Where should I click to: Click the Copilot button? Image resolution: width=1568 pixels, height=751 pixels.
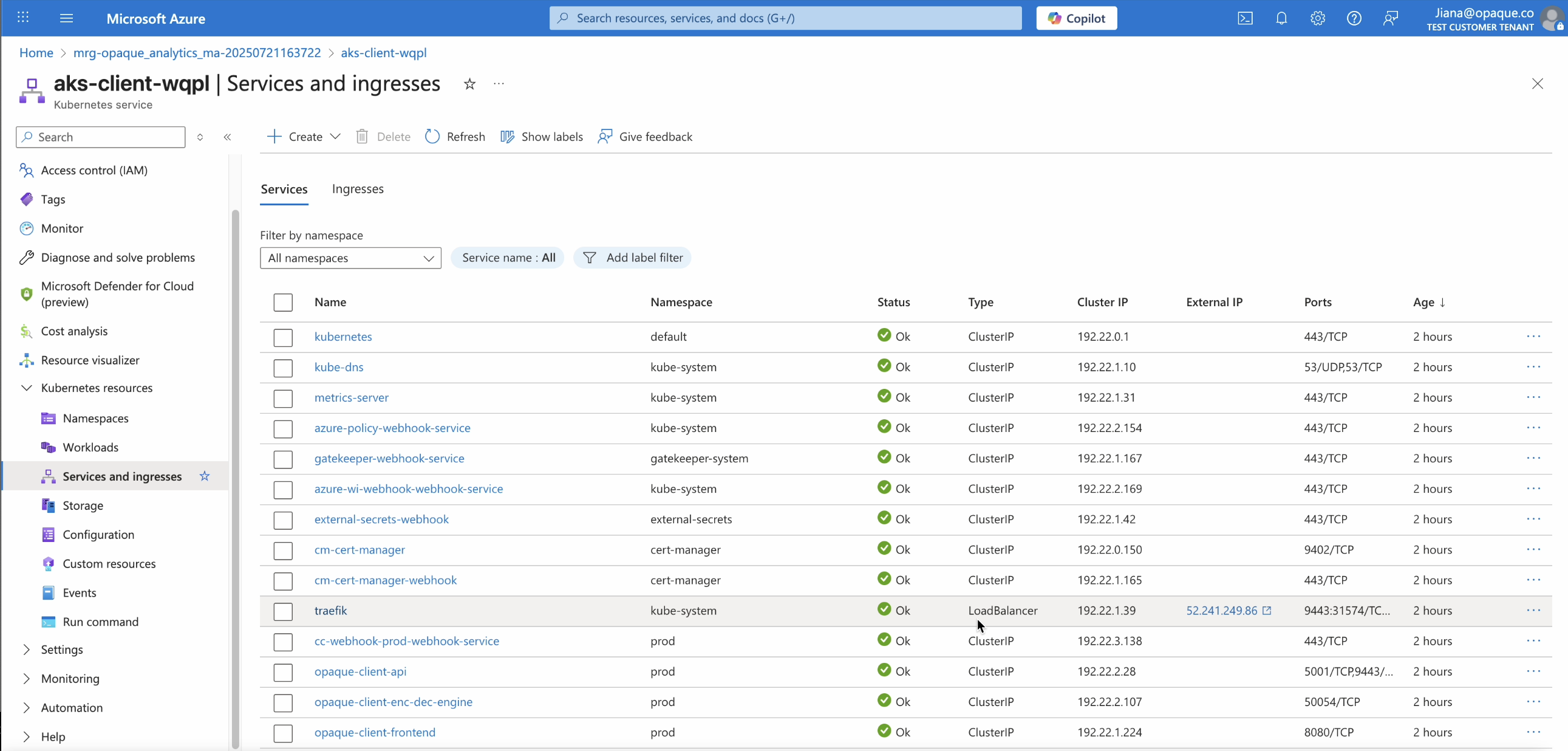point(1076,18)
